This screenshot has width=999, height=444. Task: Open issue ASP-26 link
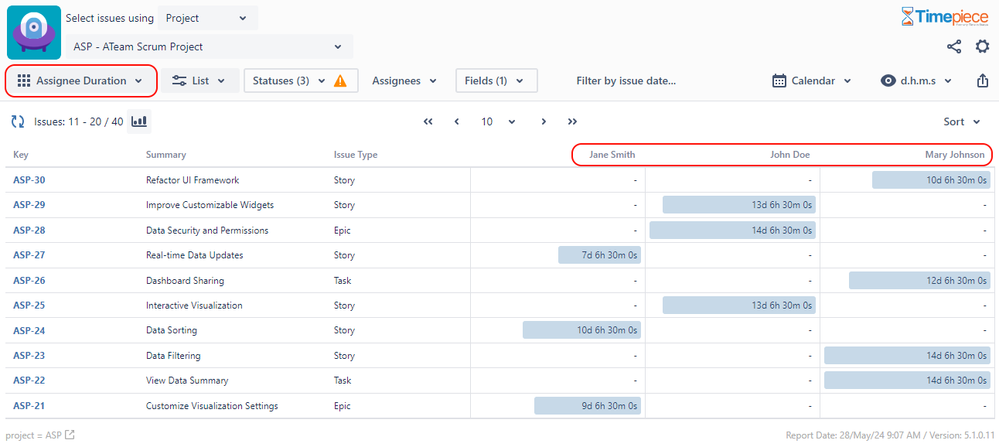(29, 280)
